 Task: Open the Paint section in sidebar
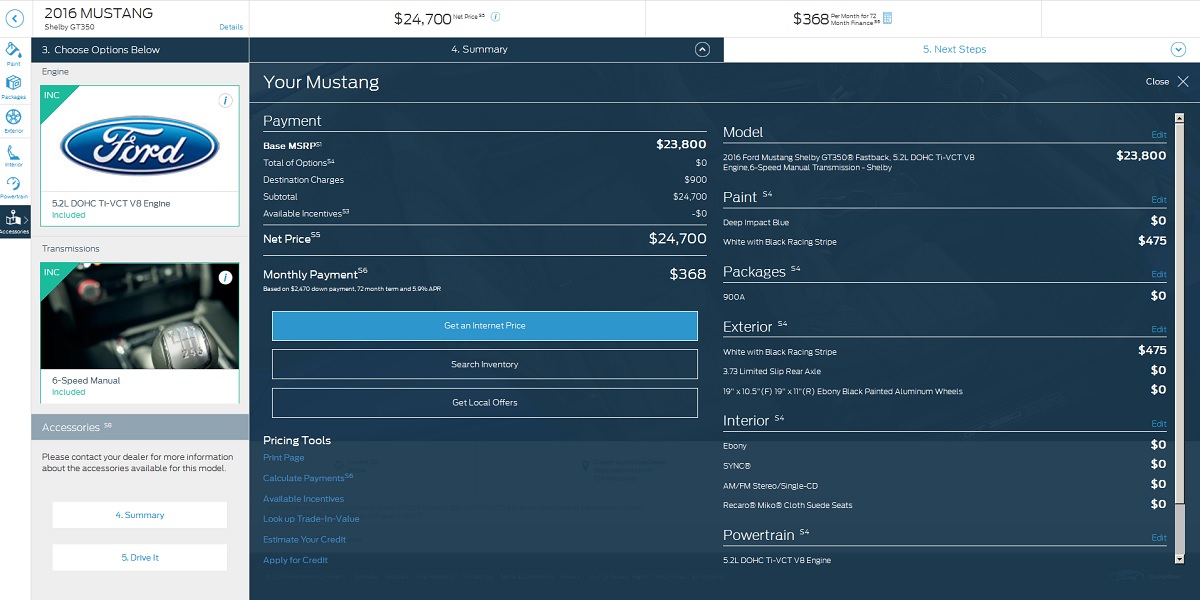tap(14, 52)
